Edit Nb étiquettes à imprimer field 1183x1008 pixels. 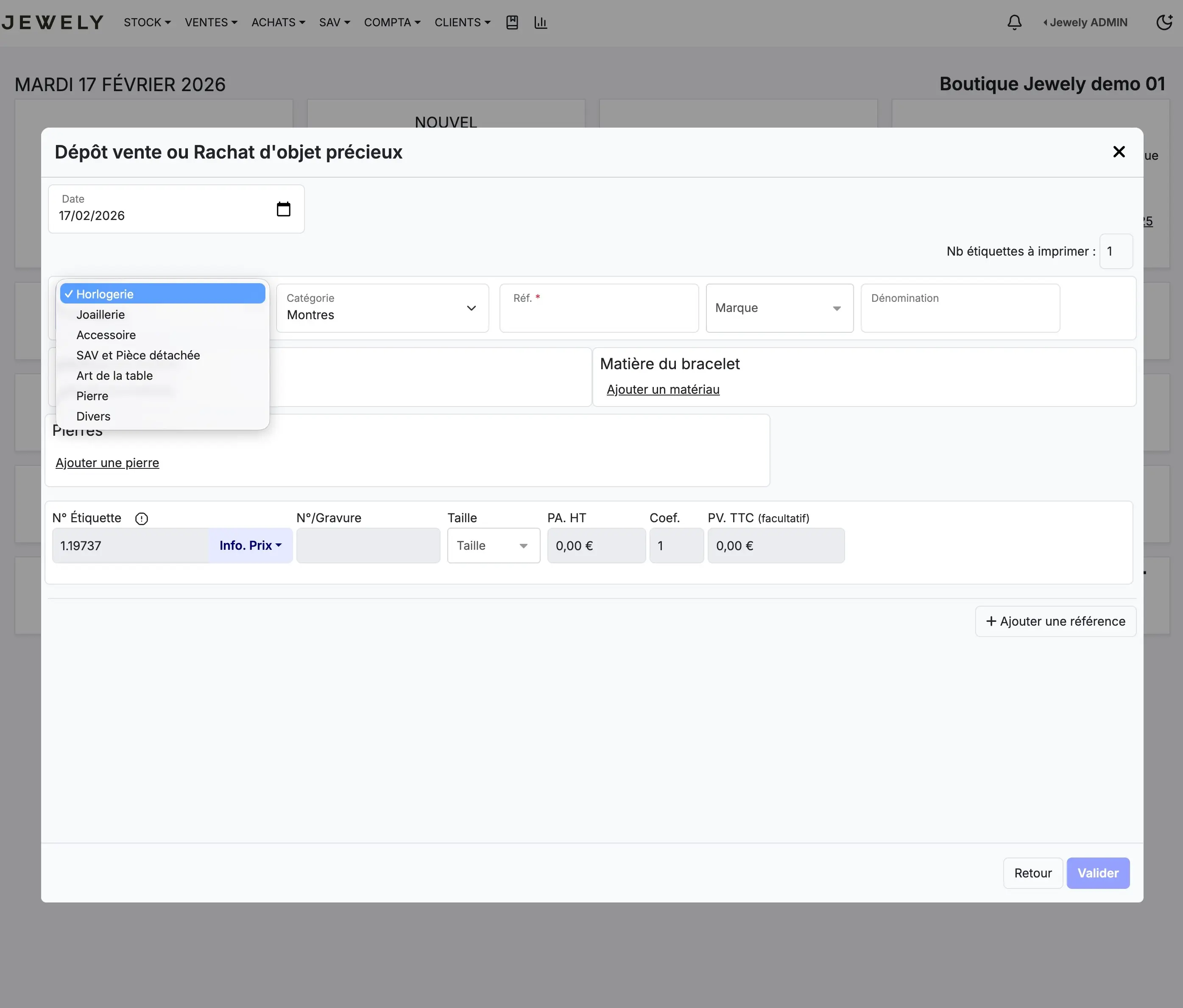point(1116,251)
